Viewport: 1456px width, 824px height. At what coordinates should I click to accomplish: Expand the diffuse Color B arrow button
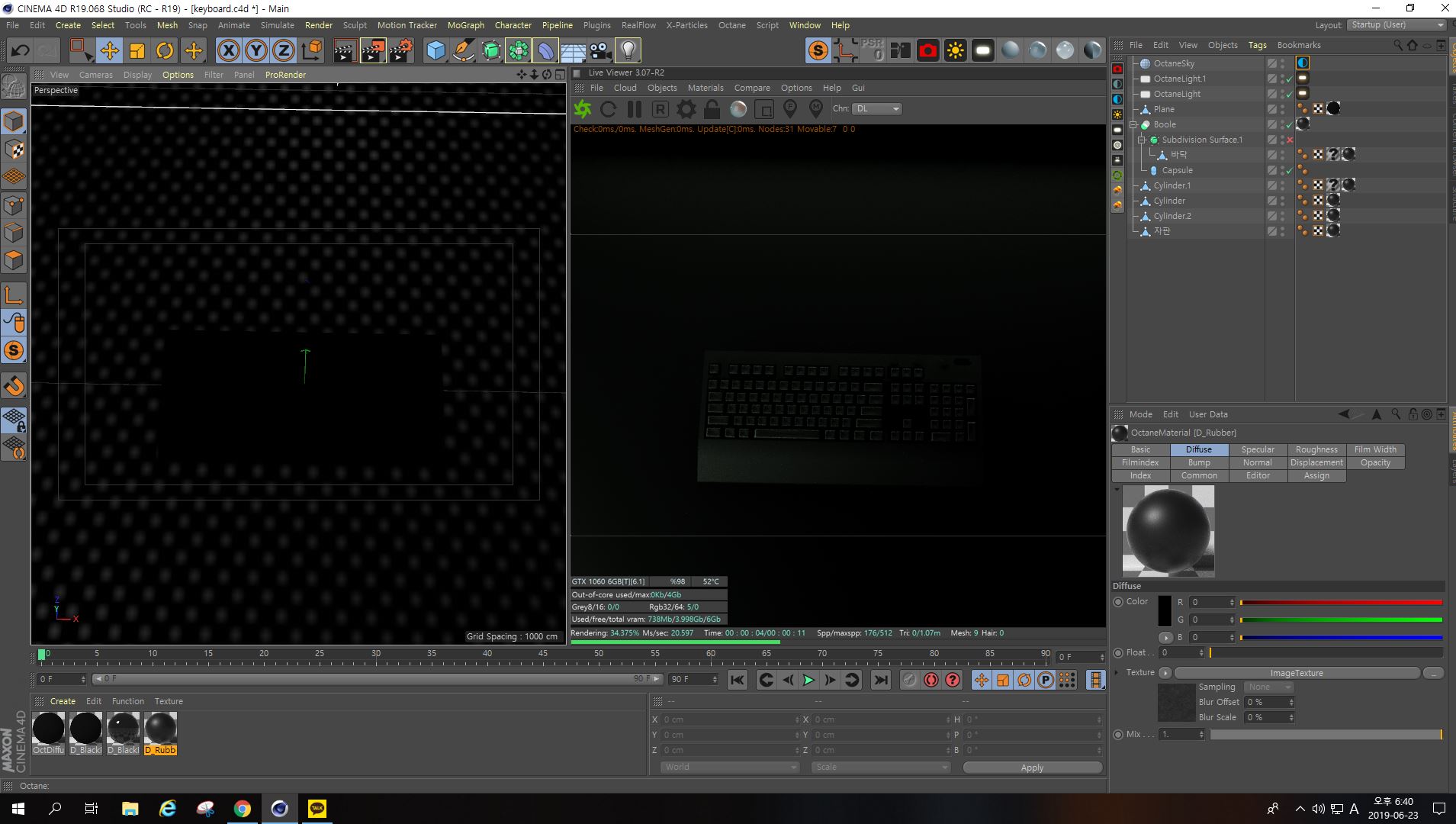1165,638
